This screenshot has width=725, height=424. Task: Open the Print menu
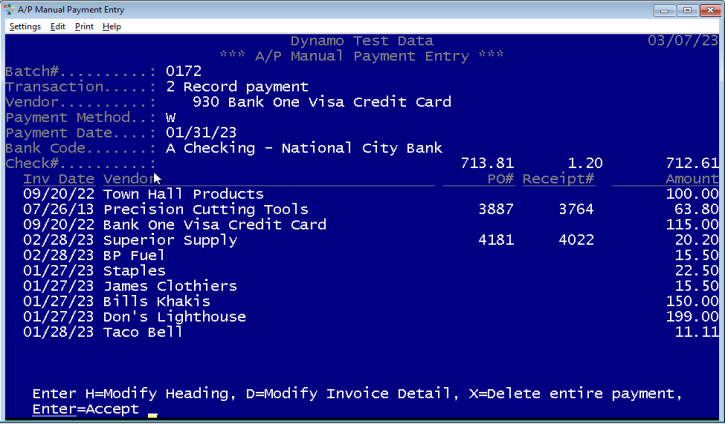click(x=84, y=26)
